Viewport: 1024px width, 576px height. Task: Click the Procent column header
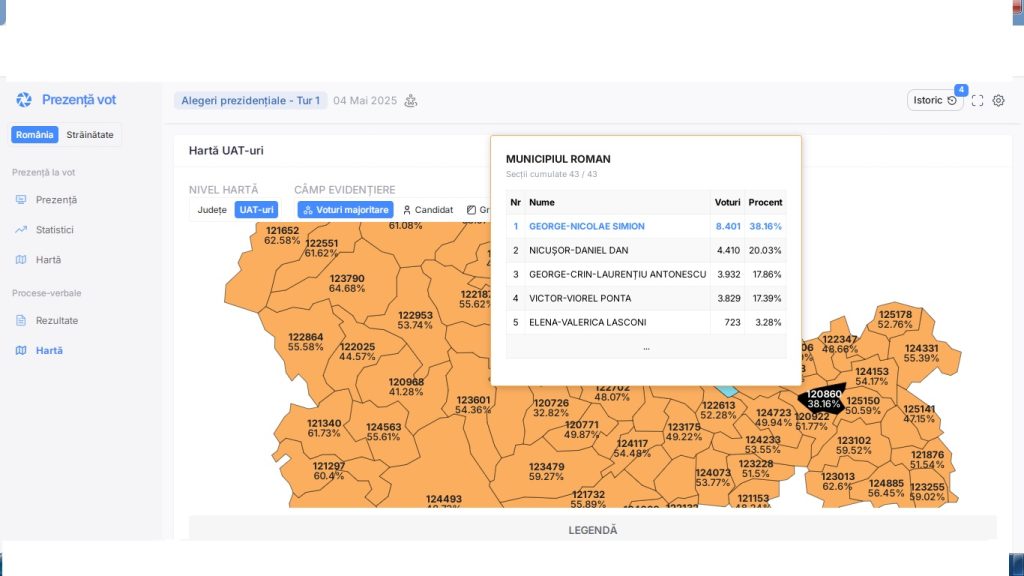coord(765,202)
